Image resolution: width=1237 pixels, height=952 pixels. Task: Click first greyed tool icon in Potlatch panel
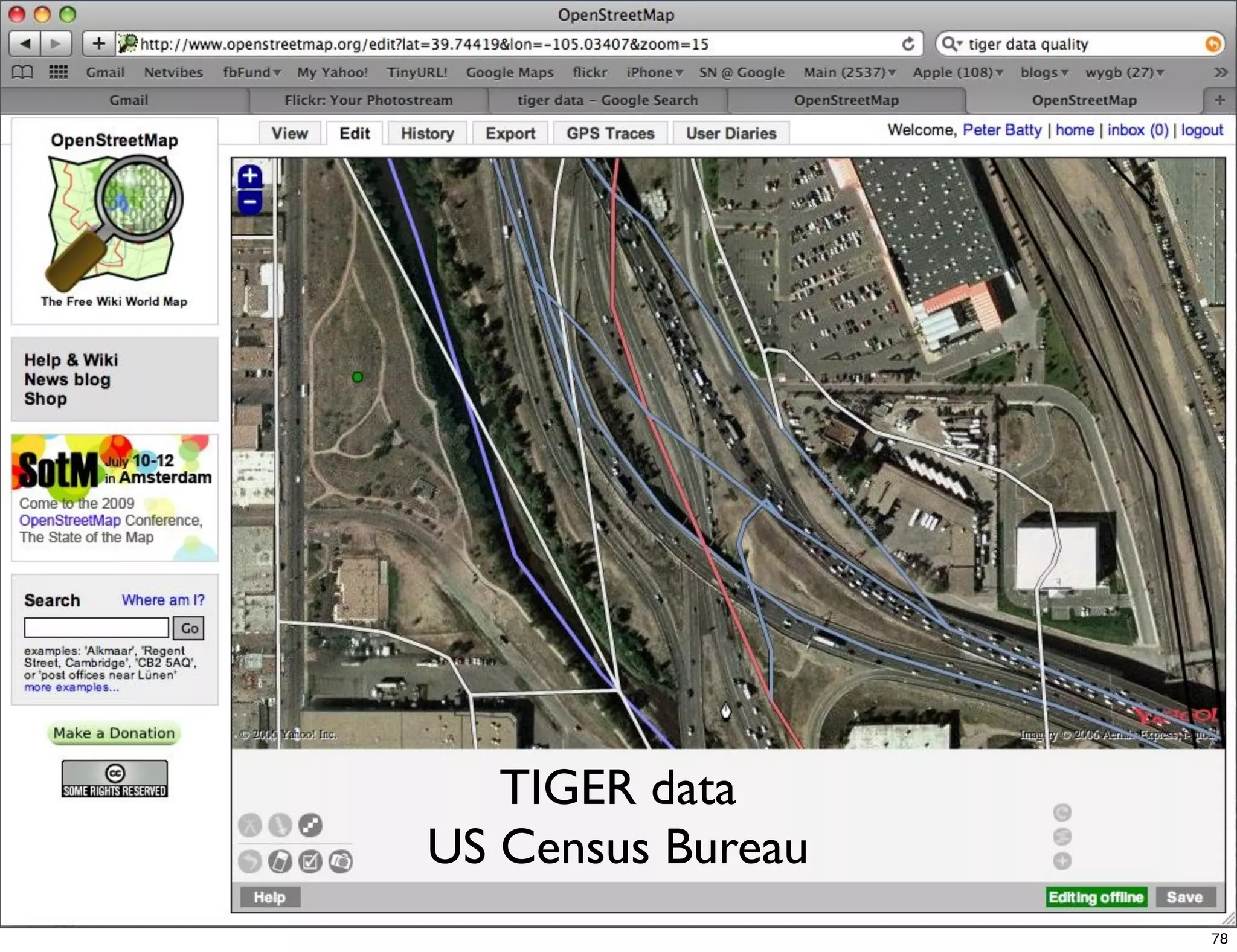click(x=250, y=825)
